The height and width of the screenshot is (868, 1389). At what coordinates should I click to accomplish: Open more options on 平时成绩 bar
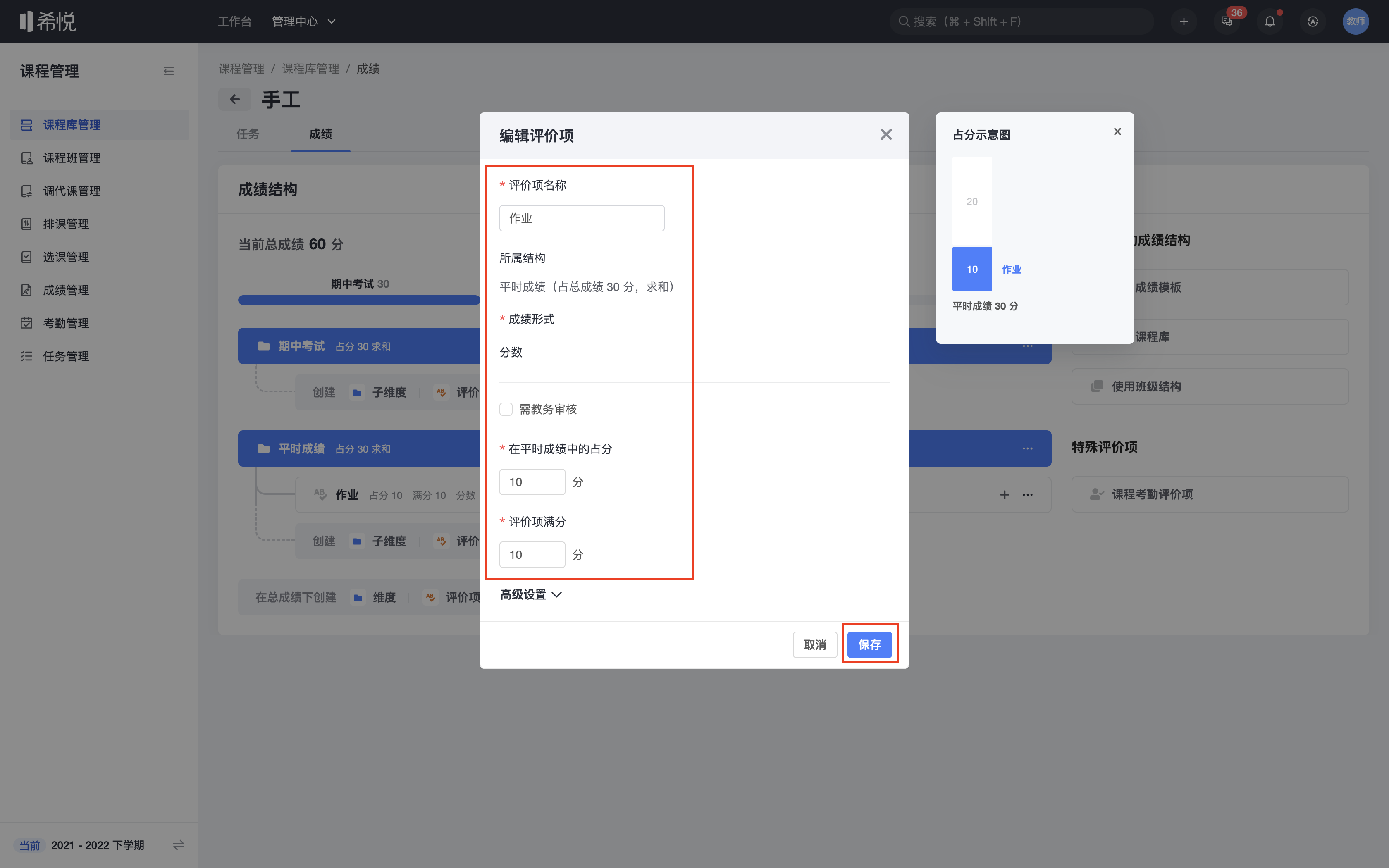click(1027, 448)
